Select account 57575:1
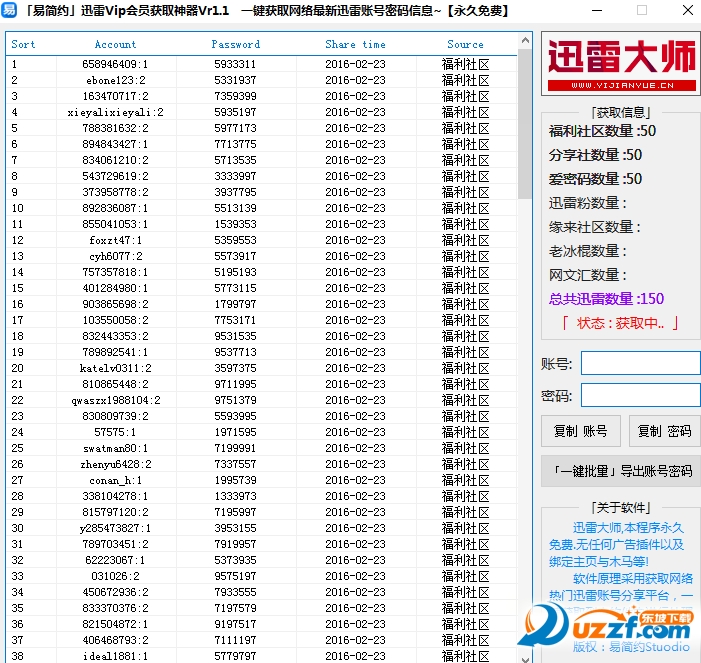This screenshot has height=663, width=701. click(115, 432)
